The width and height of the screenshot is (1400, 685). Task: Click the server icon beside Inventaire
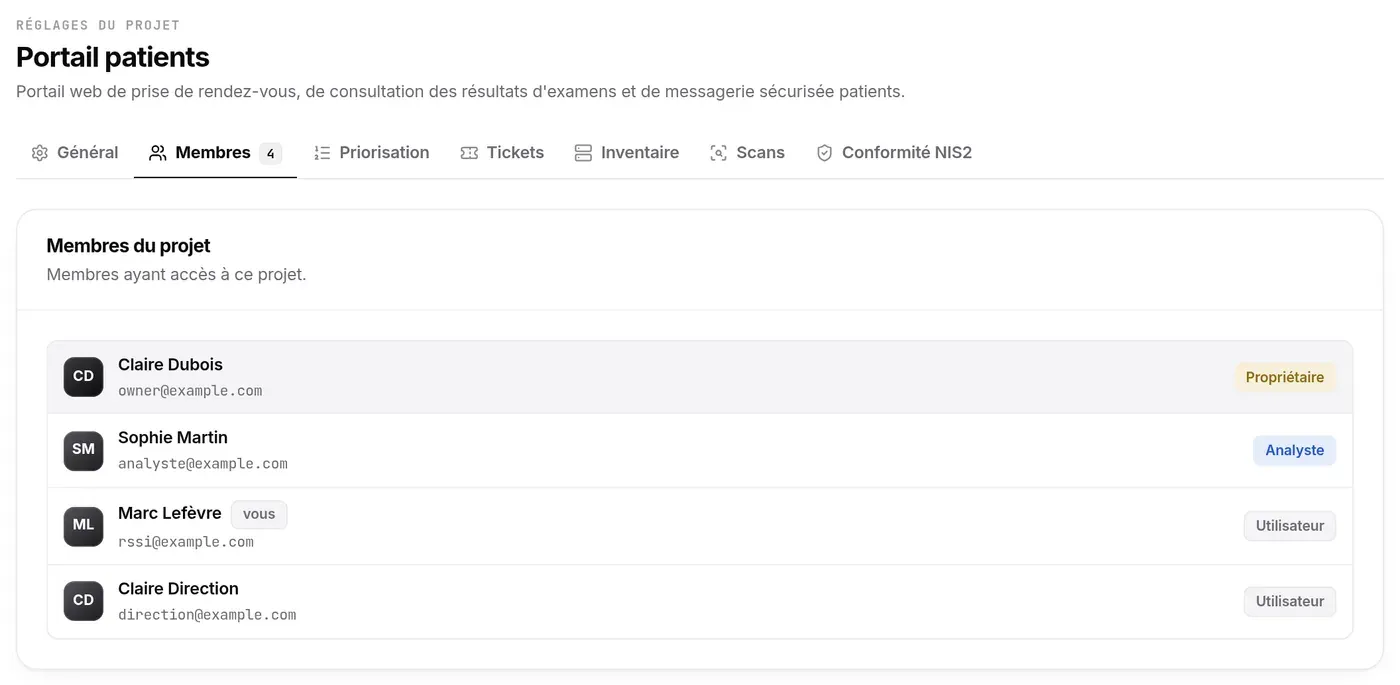[583, 153]
